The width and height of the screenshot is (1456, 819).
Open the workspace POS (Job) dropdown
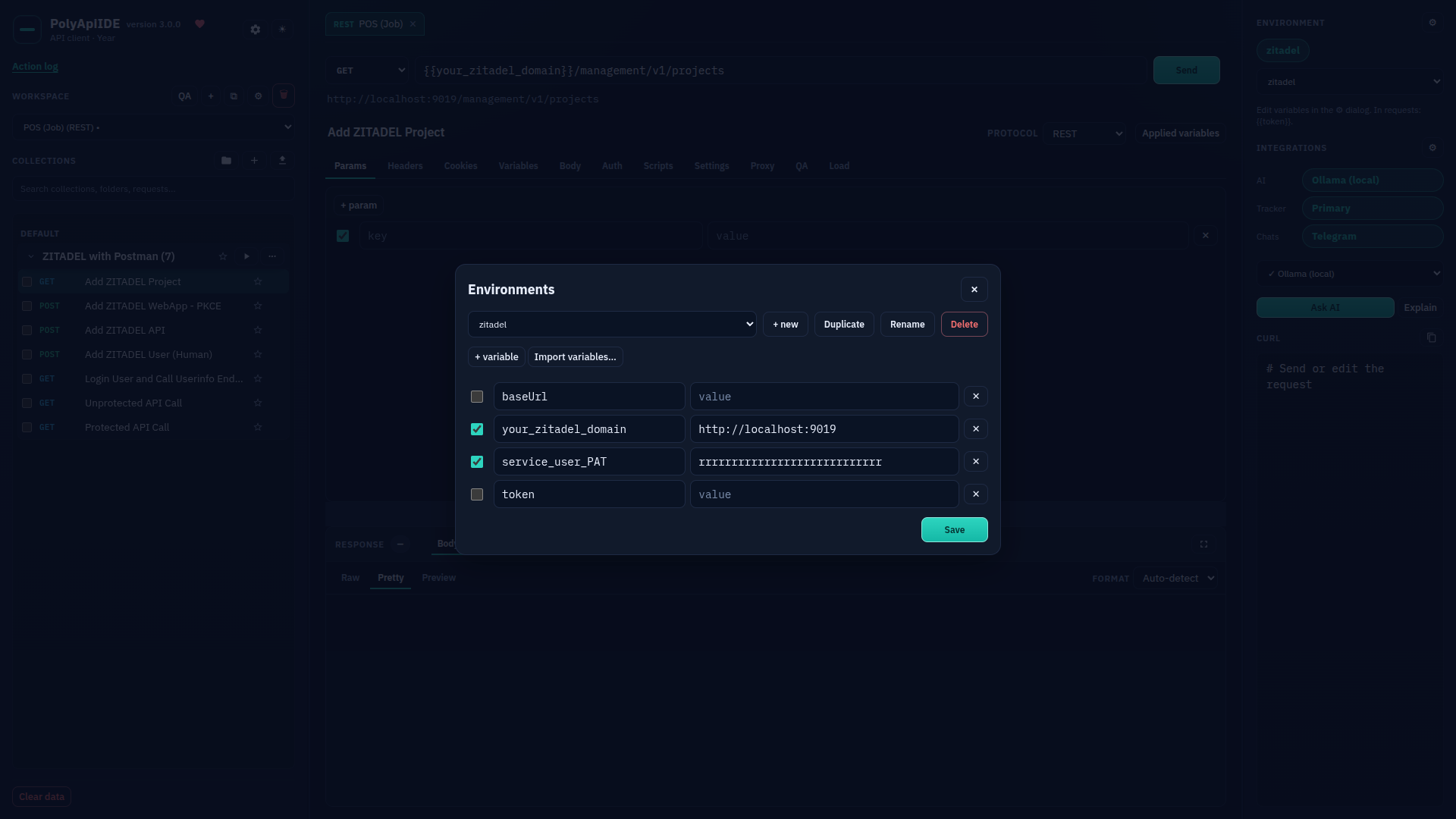coord(152,127)
